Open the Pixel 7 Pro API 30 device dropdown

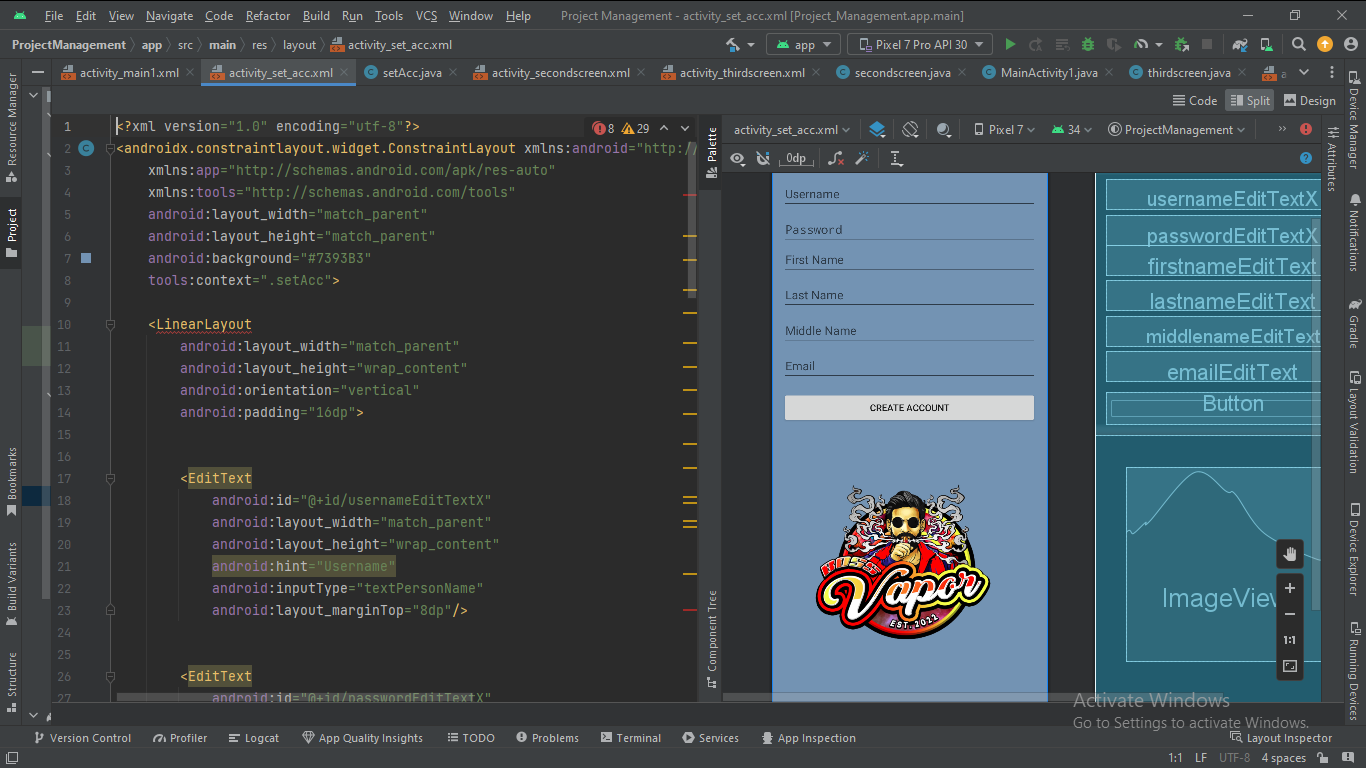pos(919,45)
